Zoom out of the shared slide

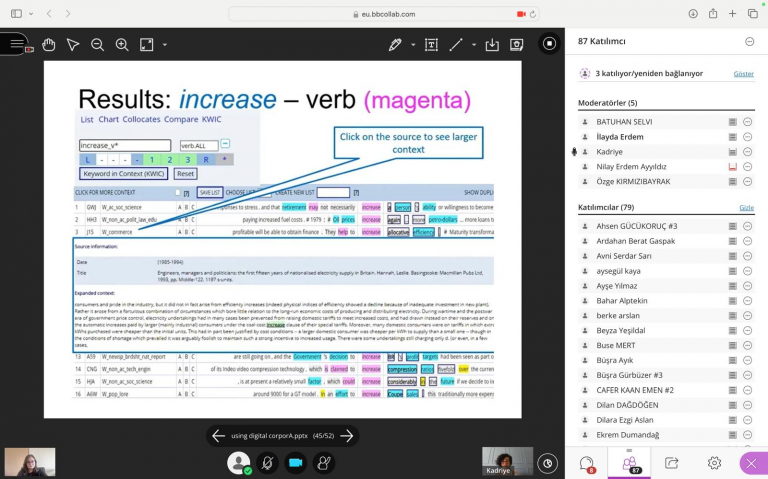click(x=97, y=45)
